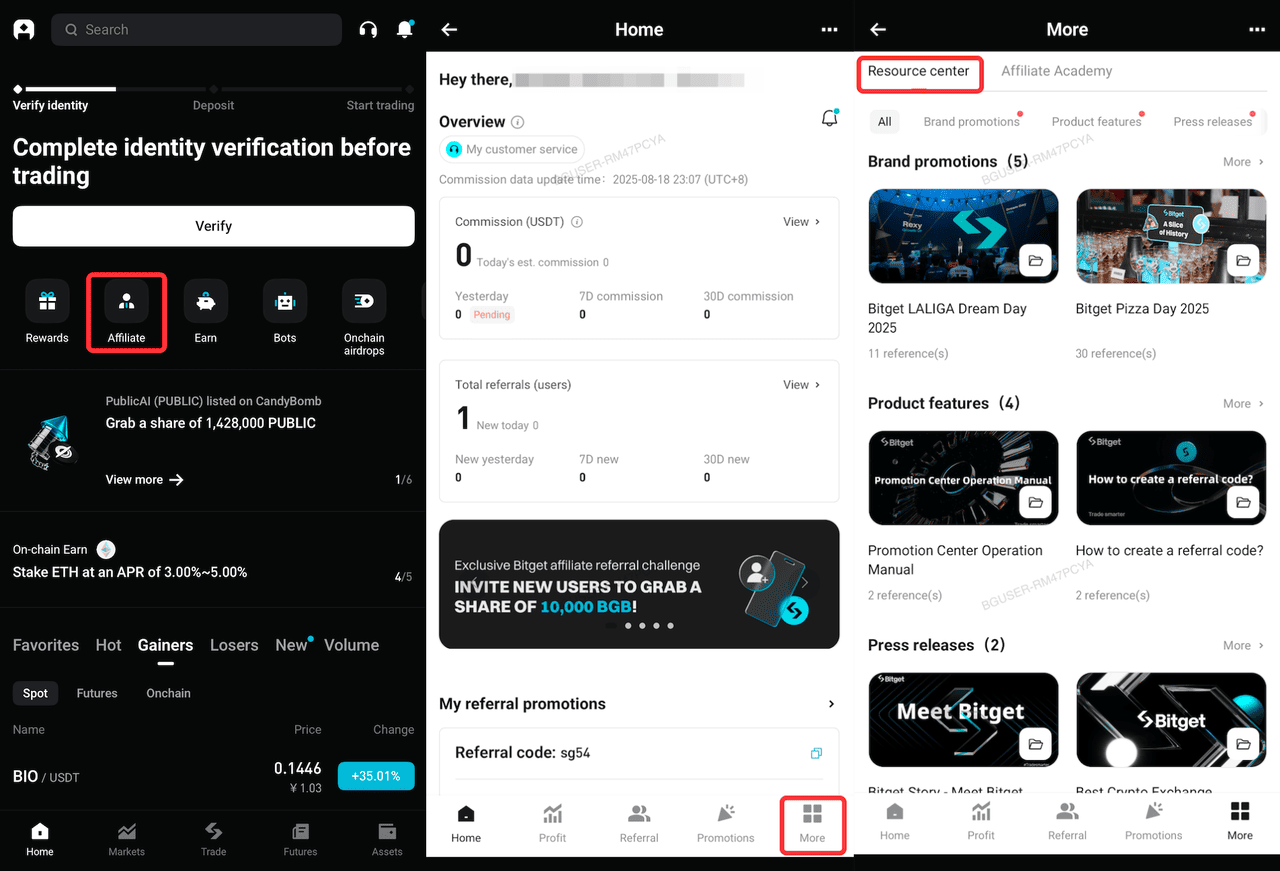Select the Onchain market filter
This screenshot has width=1280, height=871.
coord(168,693)
